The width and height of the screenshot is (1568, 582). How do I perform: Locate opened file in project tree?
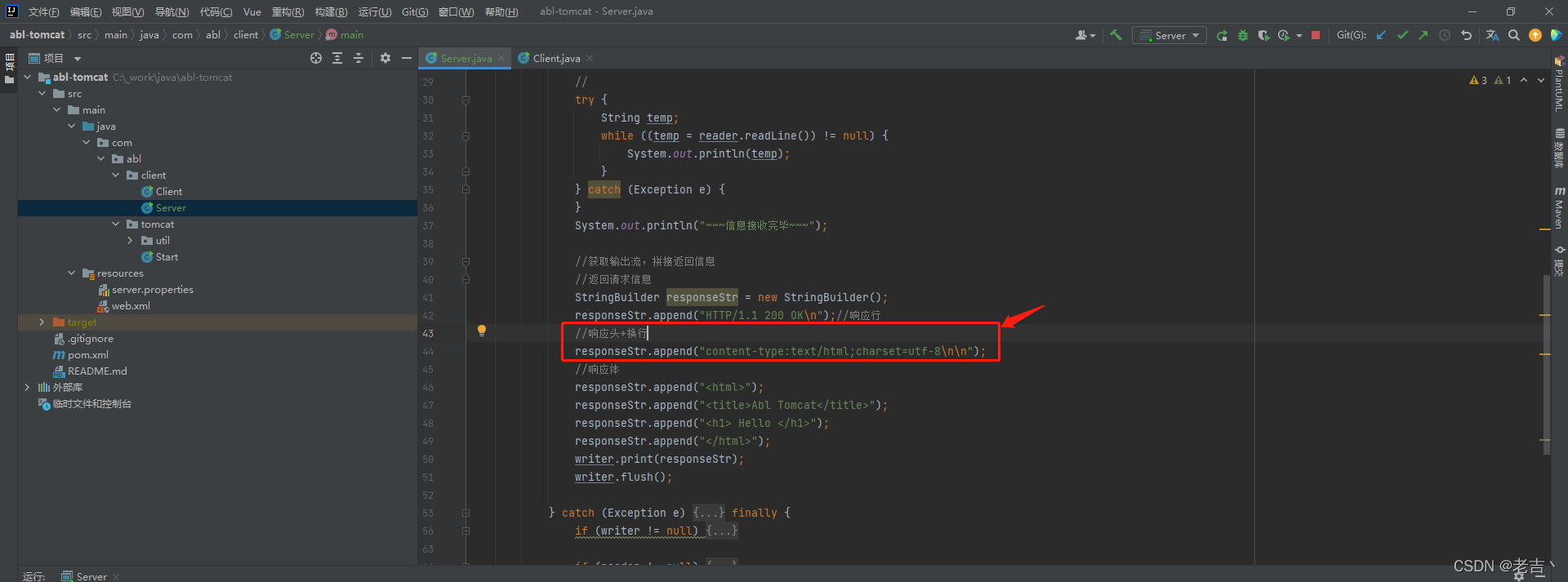[316, 58]
